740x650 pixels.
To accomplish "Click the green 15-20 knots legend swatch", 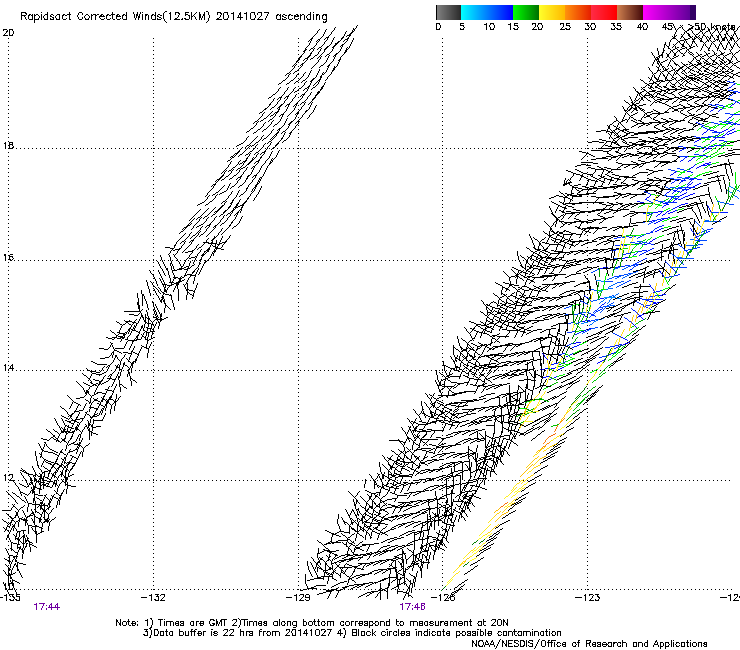I will coord(526,12).
